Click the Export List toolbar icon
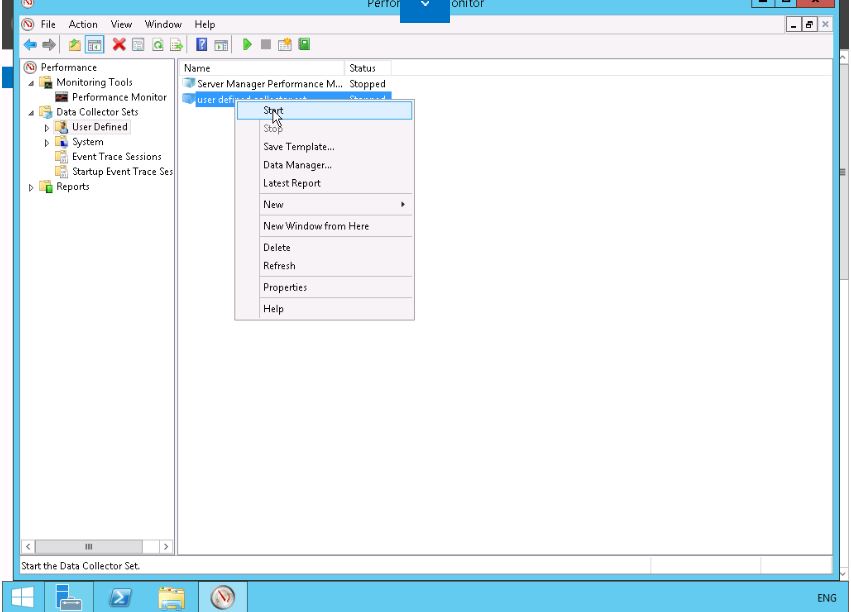Screen dimensions: 851x612 coord(177,44)
